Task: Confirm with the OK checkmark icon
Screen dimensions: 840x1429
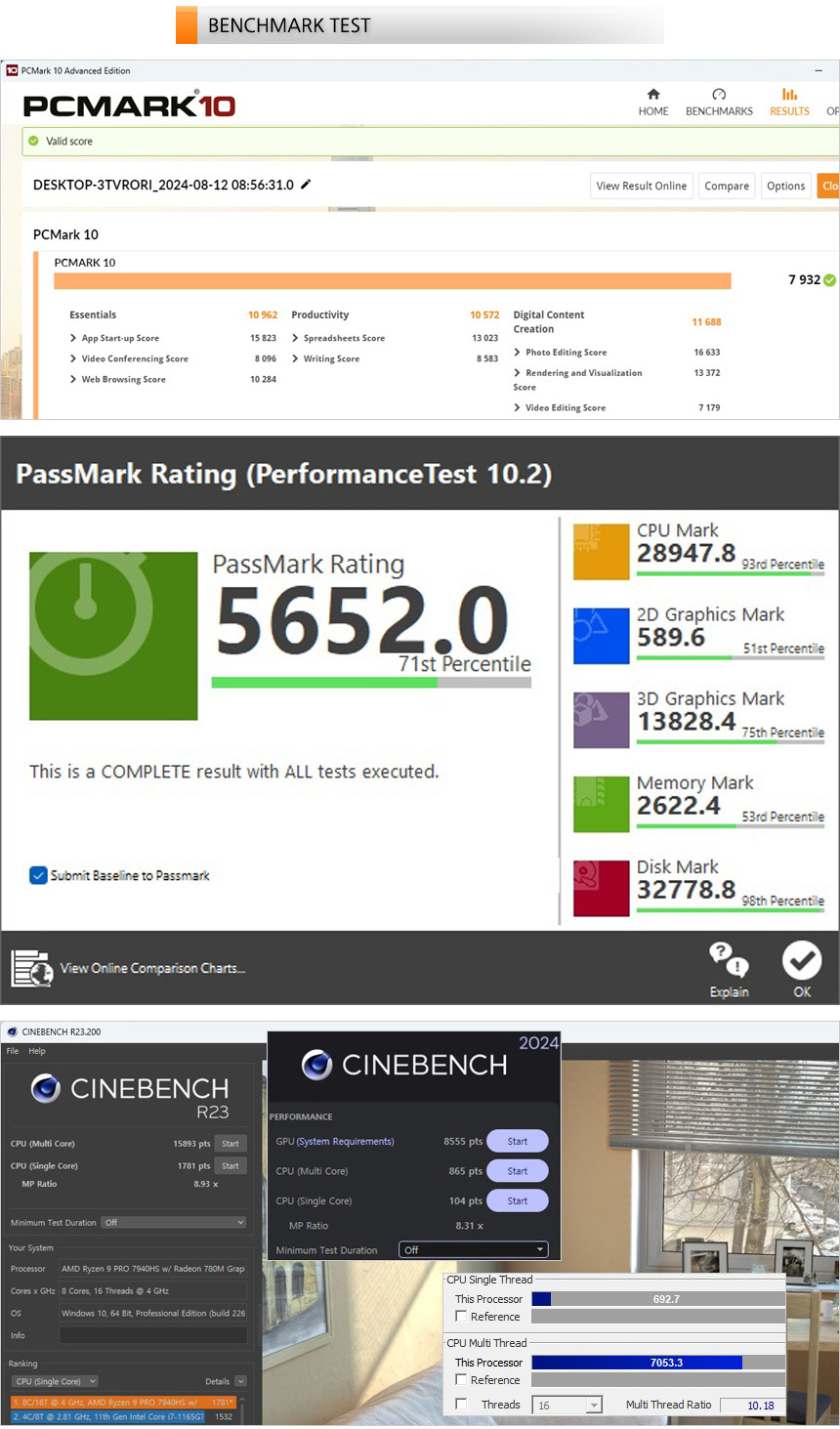Action: [x=802, y=960]
